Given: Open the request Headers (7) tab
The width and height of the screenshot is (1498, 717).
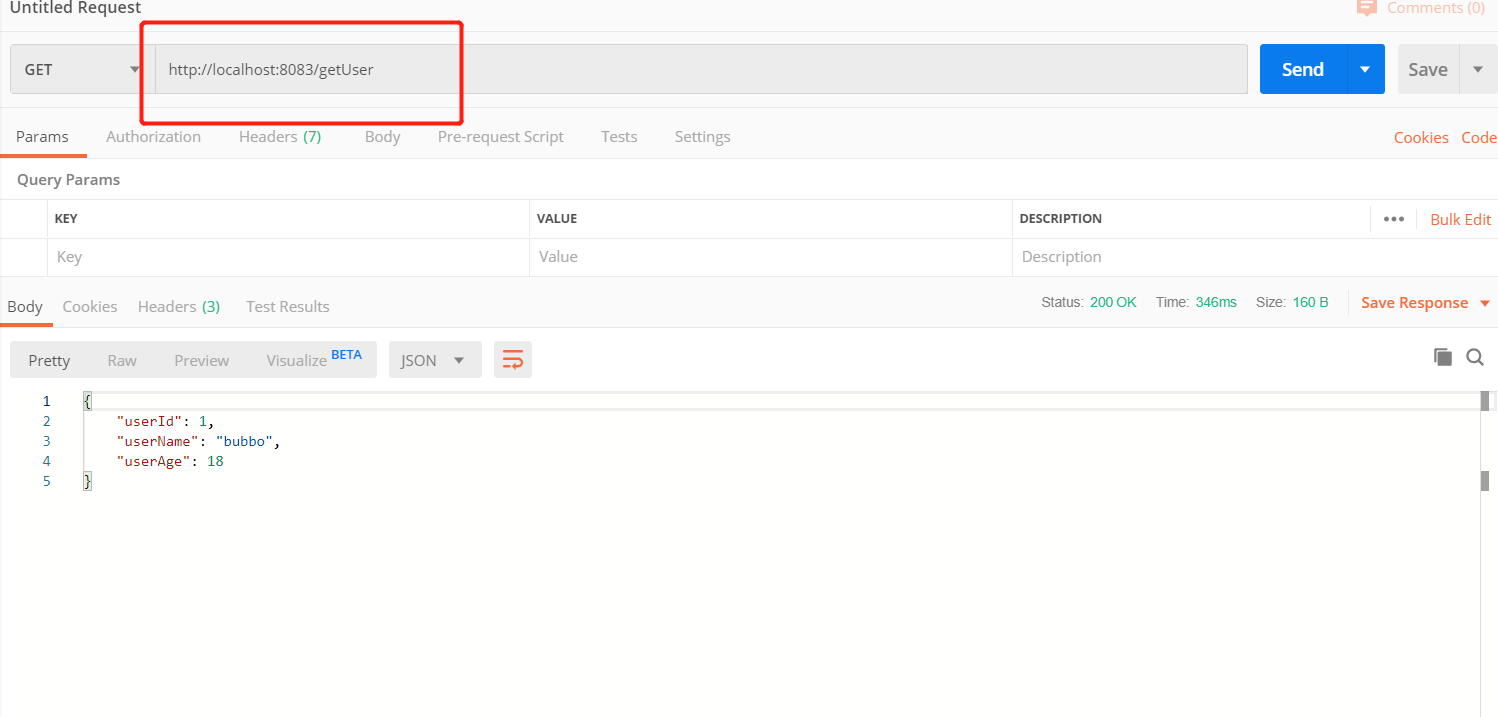Looking at the screenshot, I should coord(280,137).
